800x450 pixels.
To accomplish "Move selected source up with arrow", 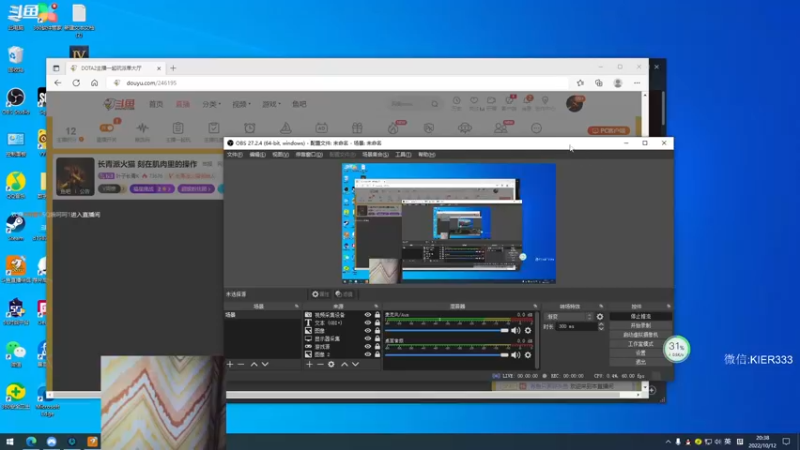I will pos(344,364).
